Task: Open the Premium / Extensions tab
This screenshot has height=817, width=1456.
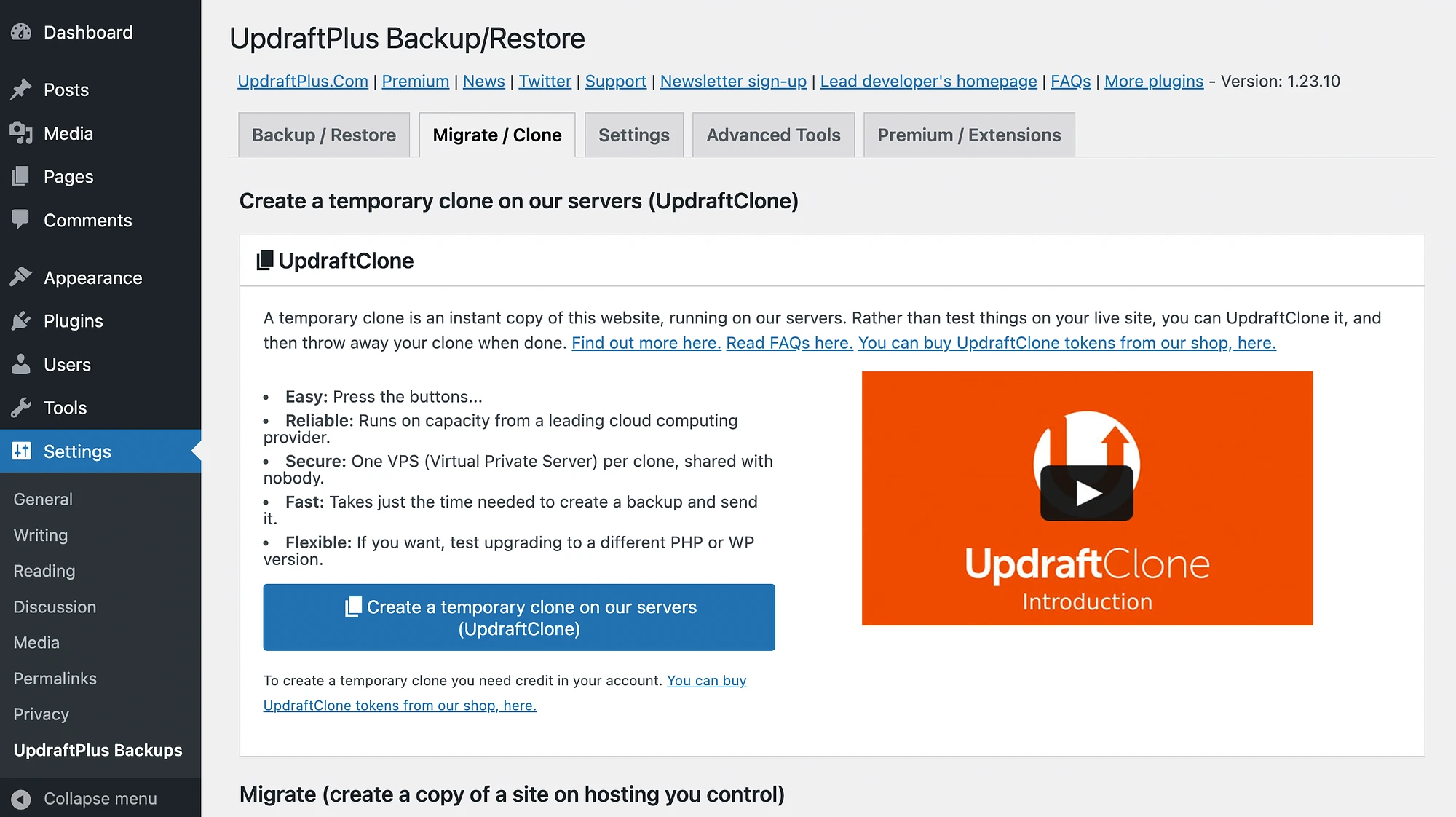Action: (x=969, y=134)
